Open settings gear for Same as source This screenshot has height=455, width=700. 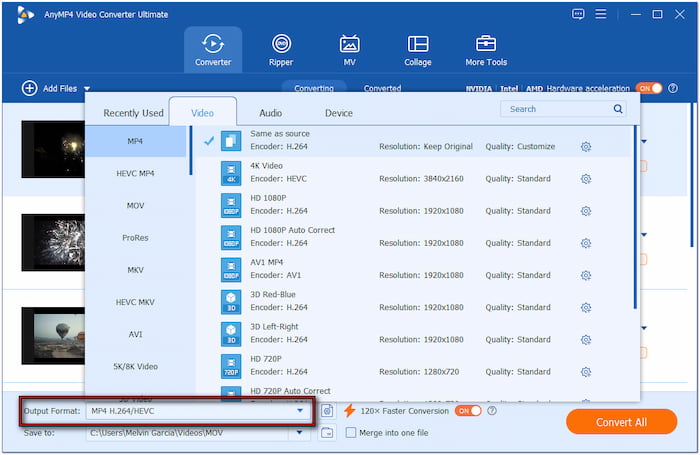pos(586,147)
